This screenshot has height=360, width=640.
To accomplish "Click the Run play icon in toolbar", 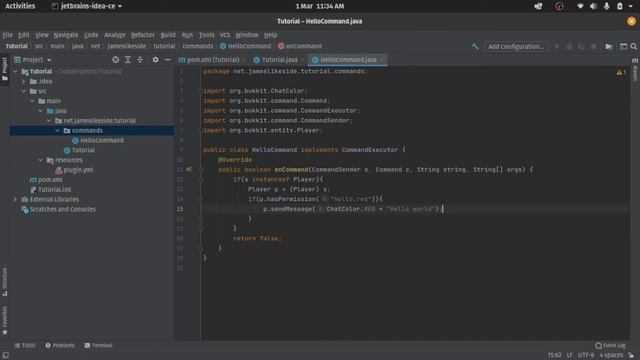I will (x=557, y=47).
